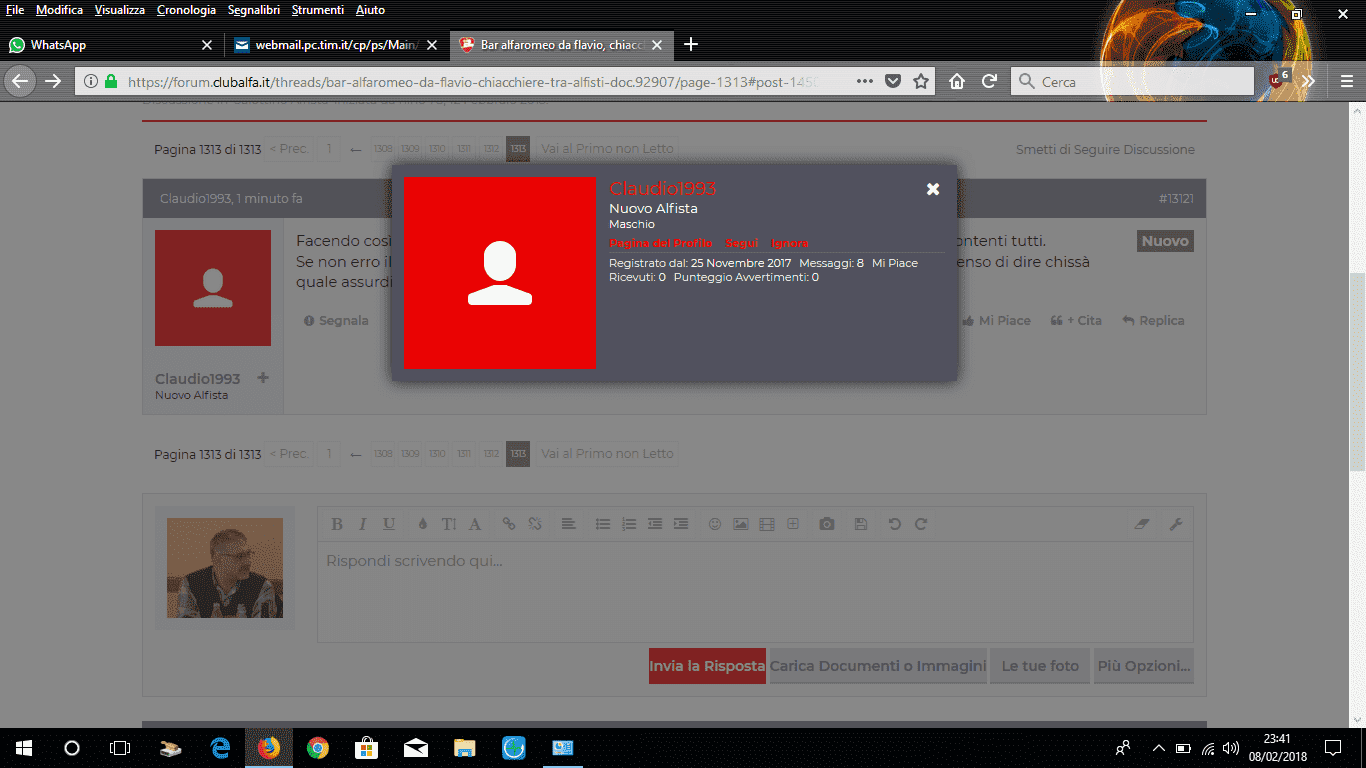Expand the font size dropdown
This screenshot has height=768, width=1366.
[x=449, y=524]
